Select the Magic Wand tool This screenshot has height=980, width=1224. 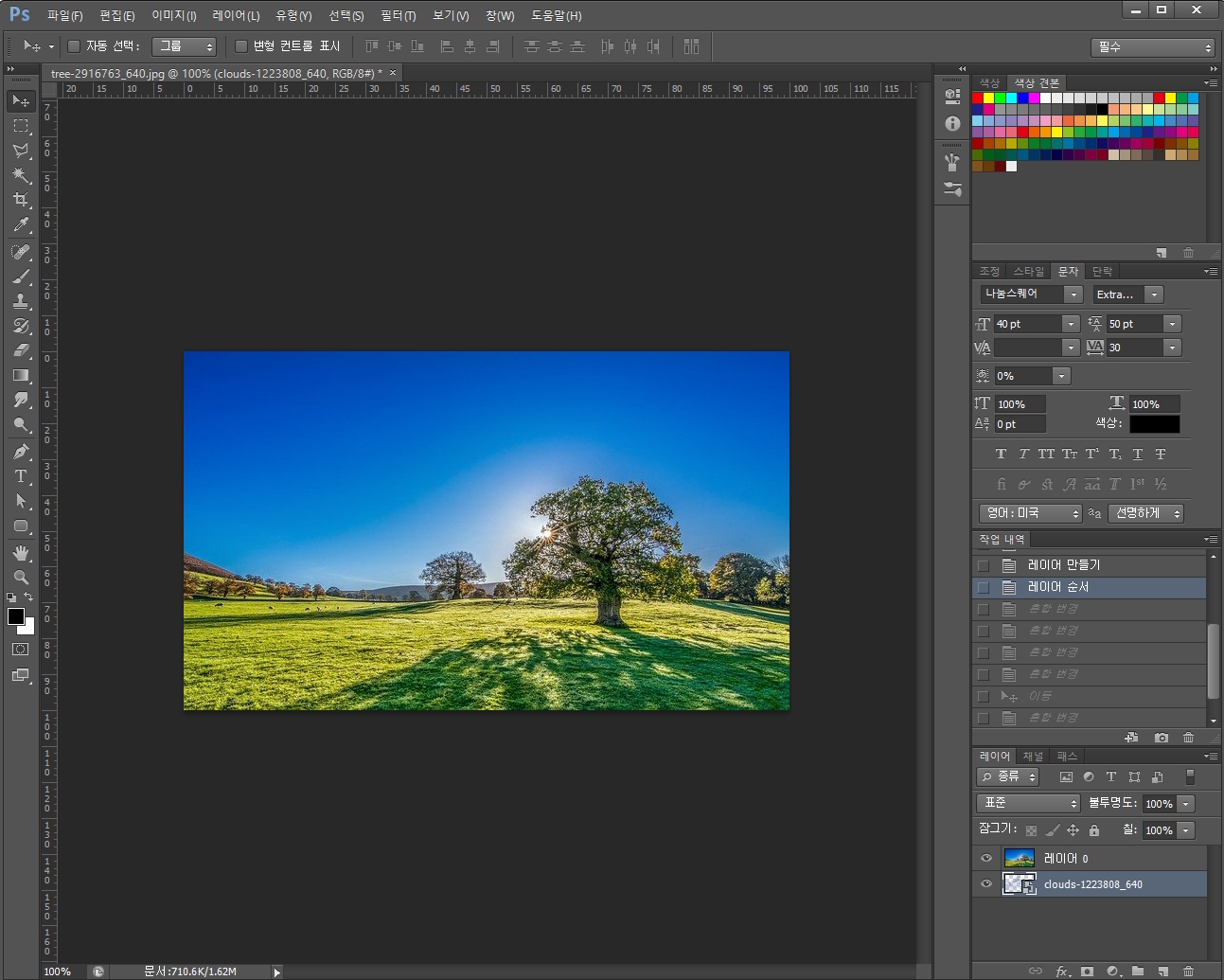tap(21, 174)
